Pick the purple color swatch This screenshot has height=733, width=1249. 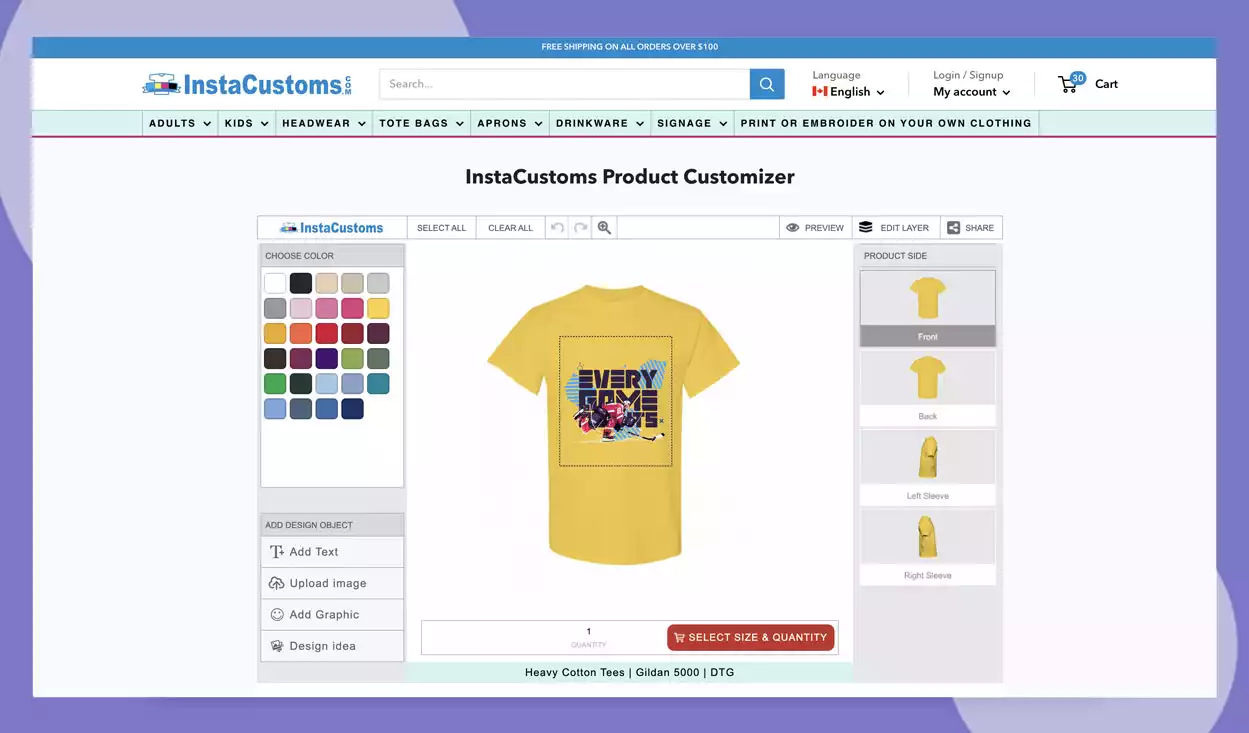(327, 358)
